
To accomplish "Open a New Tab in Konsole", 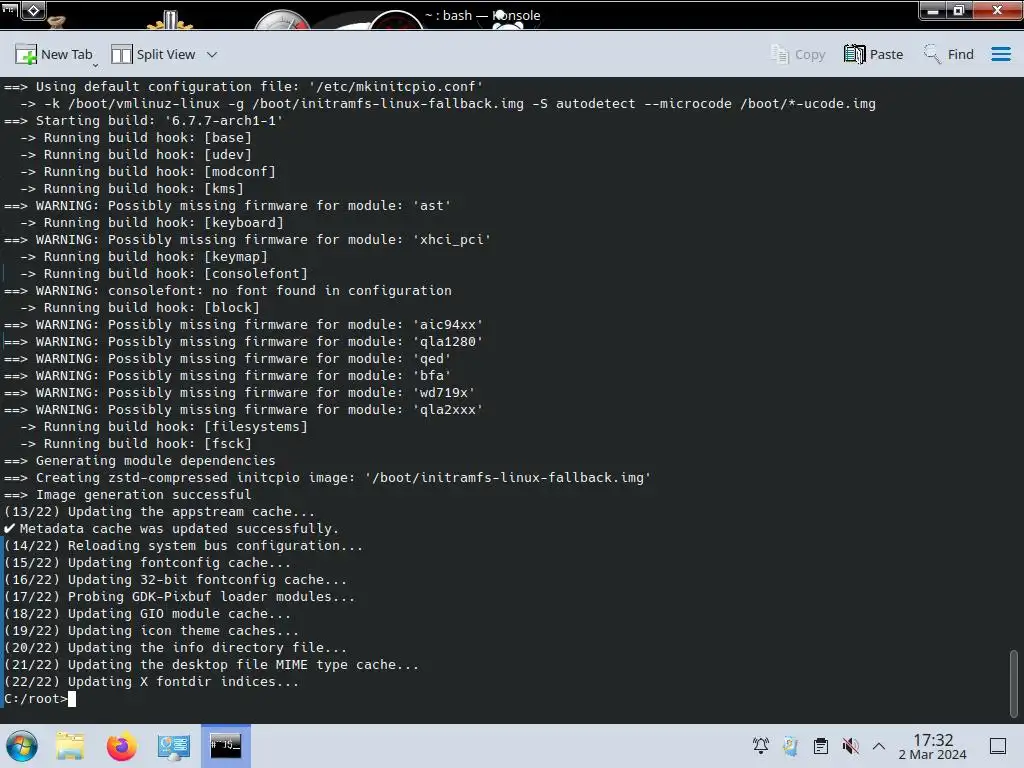I will pos(54,55).
